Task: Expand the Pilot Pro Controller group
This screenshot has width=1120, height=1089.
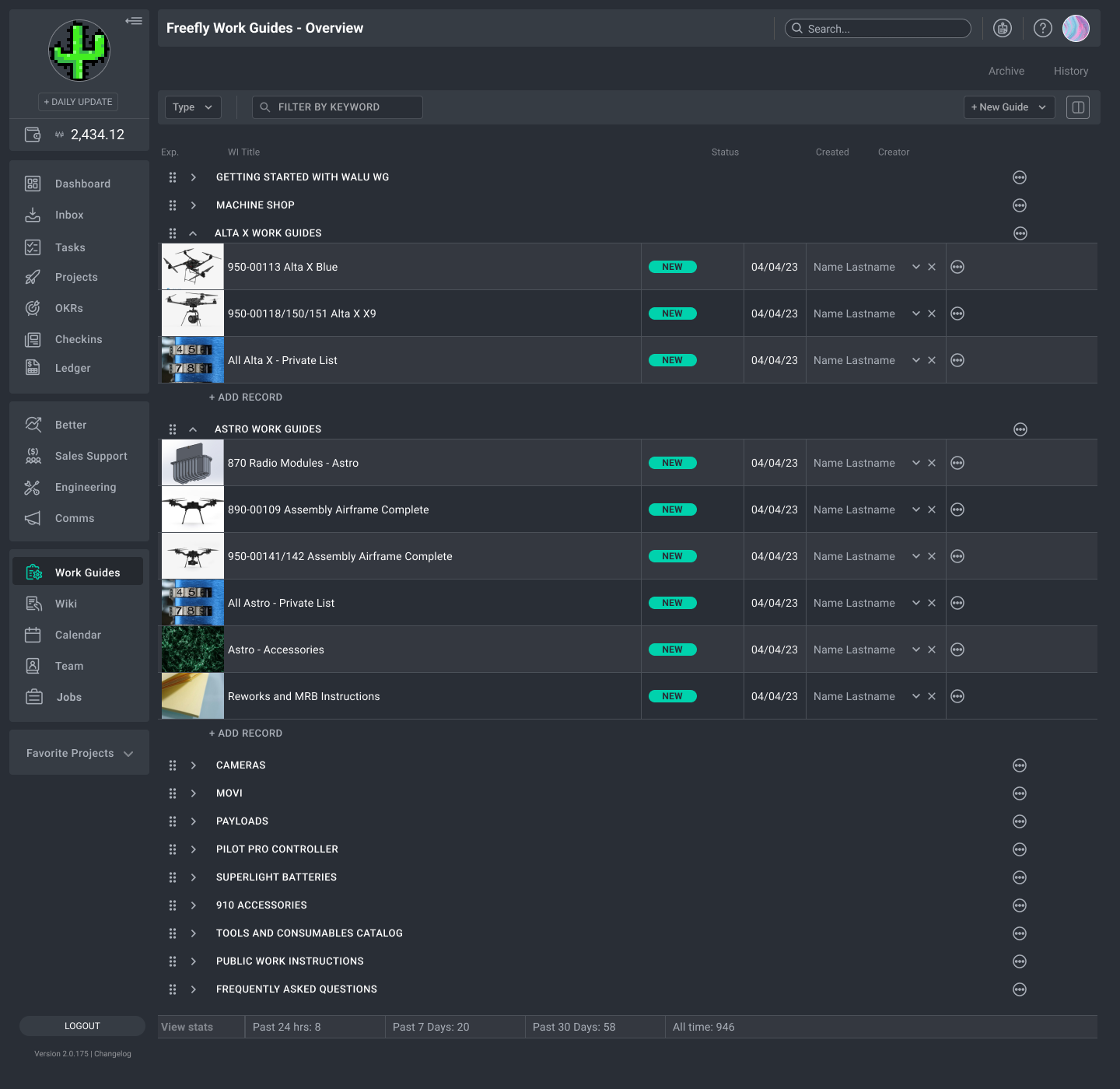Action: (x=194, y=849)
